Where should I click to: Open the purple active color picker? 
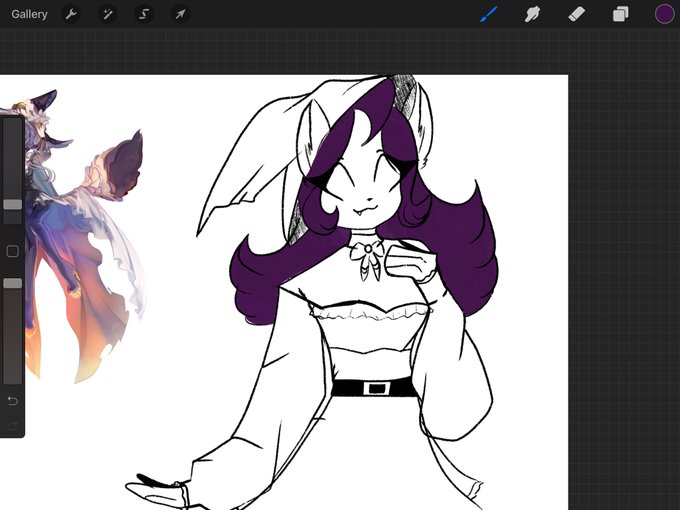664,14
